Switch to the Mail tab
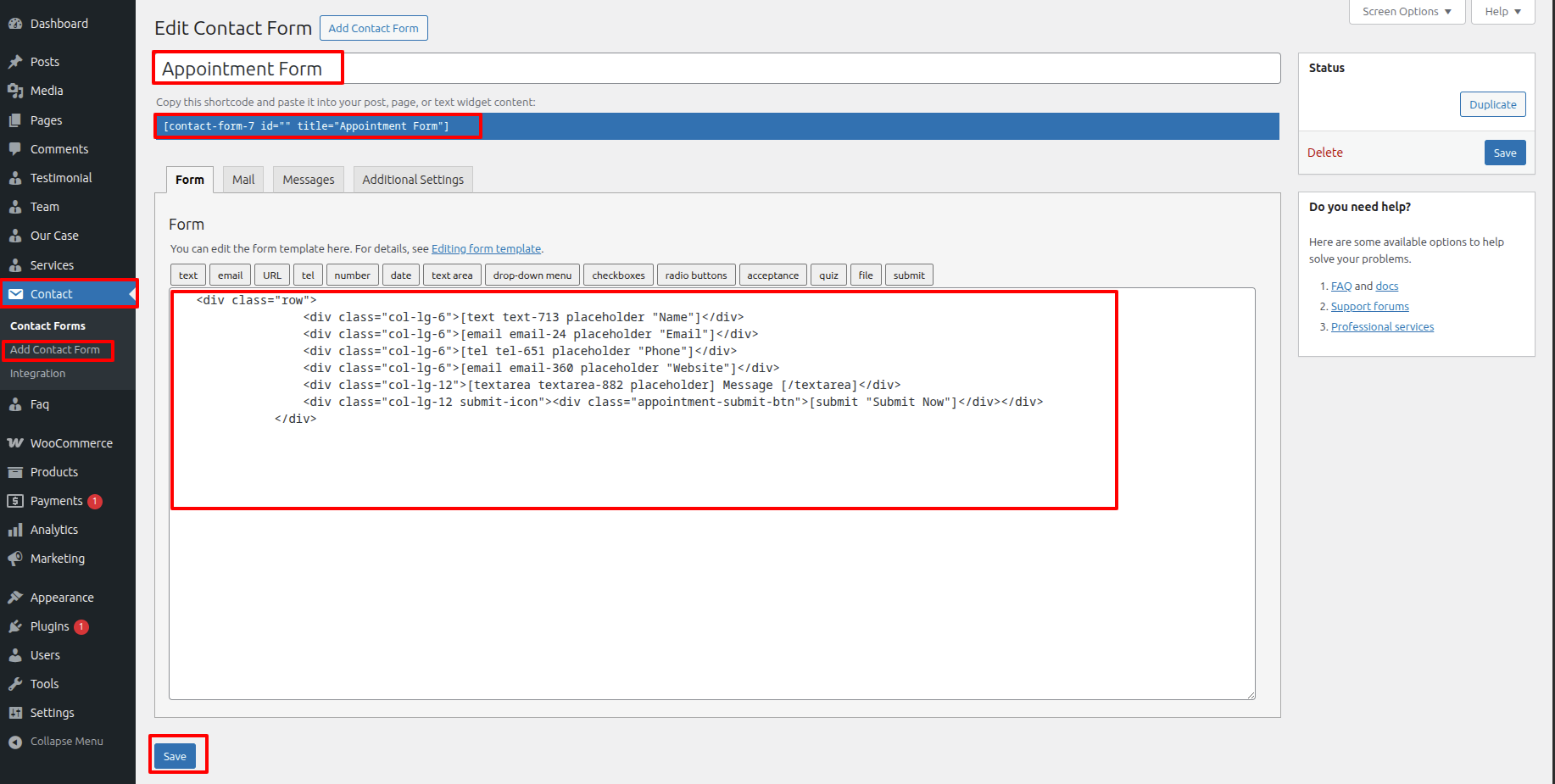This screenshot has height=784, width=1555. pos(243,180)
